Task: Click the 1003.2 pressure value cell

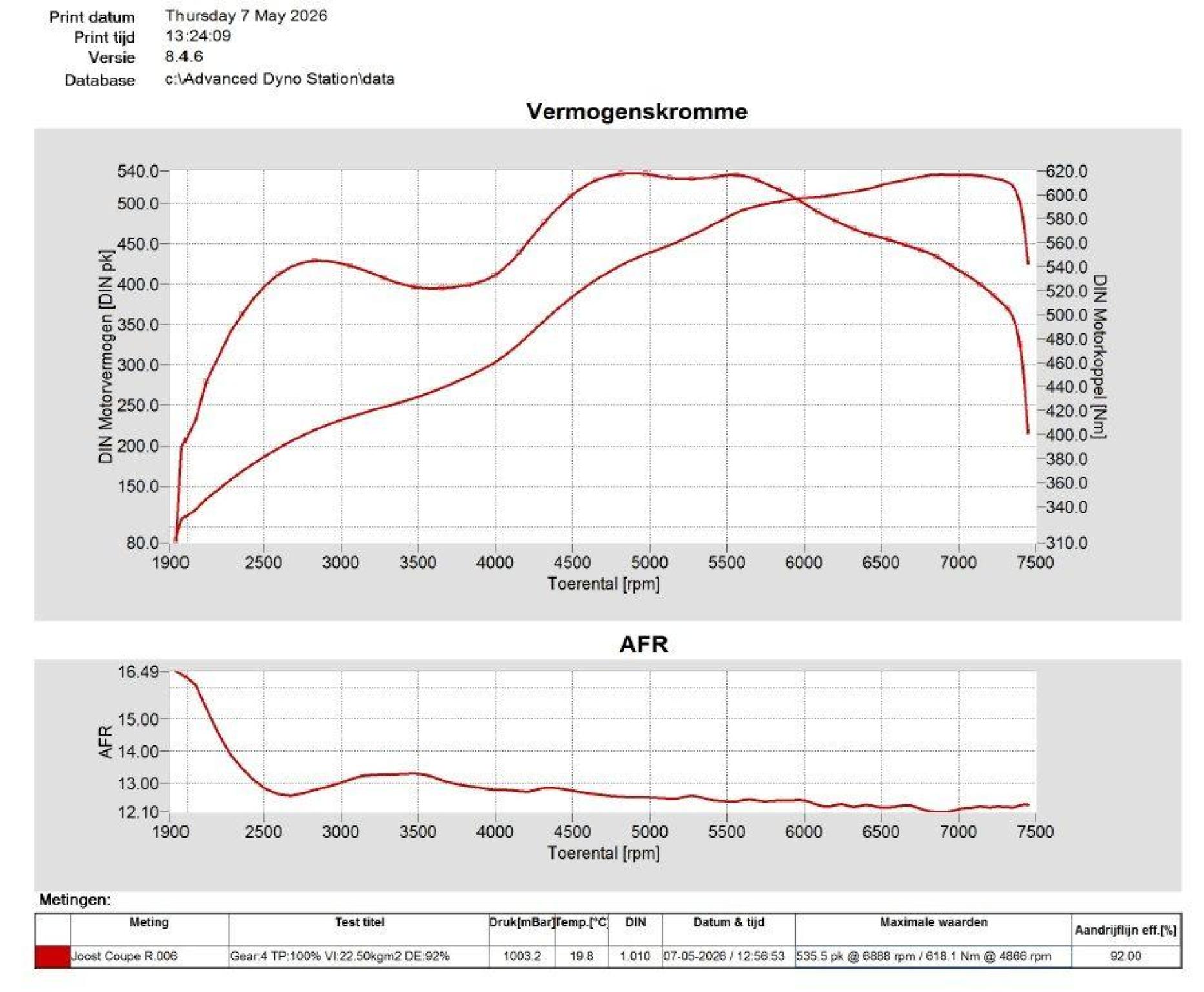Action: [x=522, y=956]
